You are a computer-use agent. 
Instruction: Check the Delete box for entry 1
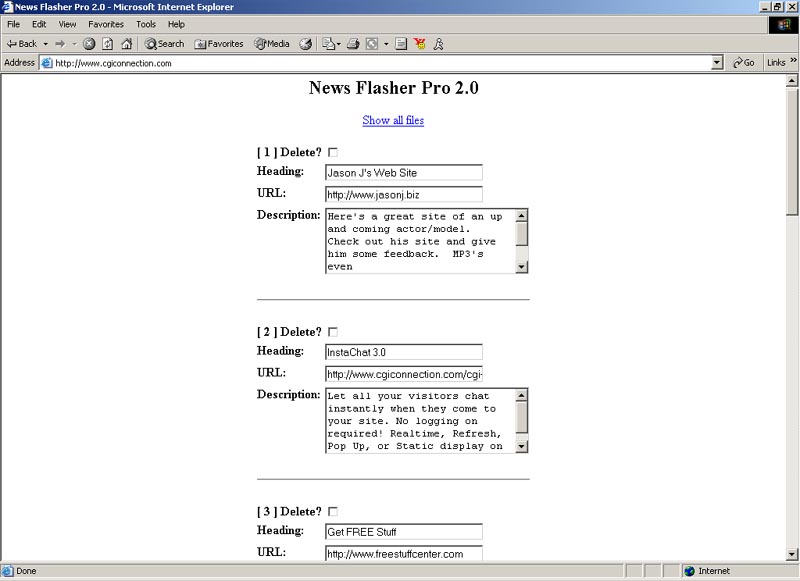(x=333, y=153)
